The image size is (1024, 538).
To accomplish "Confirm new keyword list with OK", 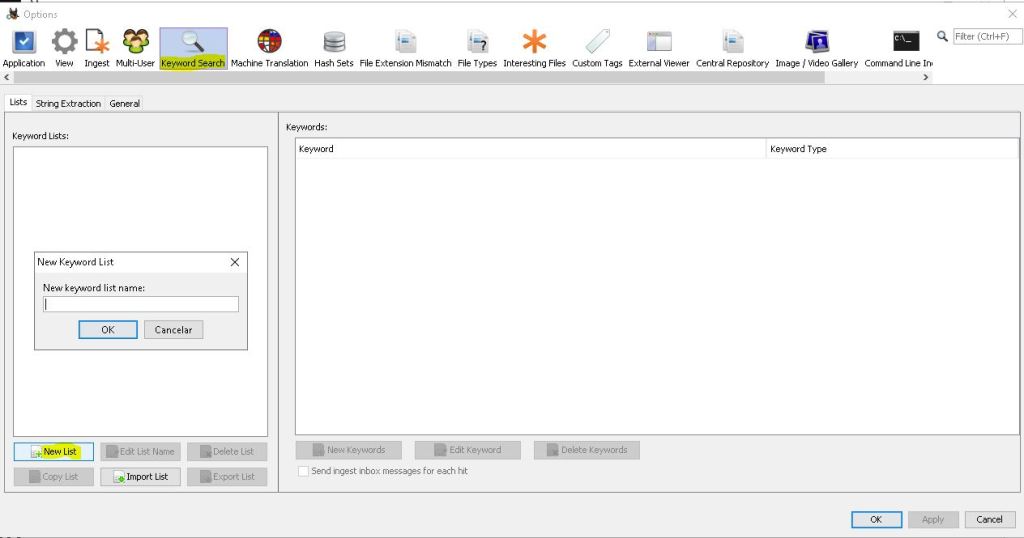I will point(108,330).
